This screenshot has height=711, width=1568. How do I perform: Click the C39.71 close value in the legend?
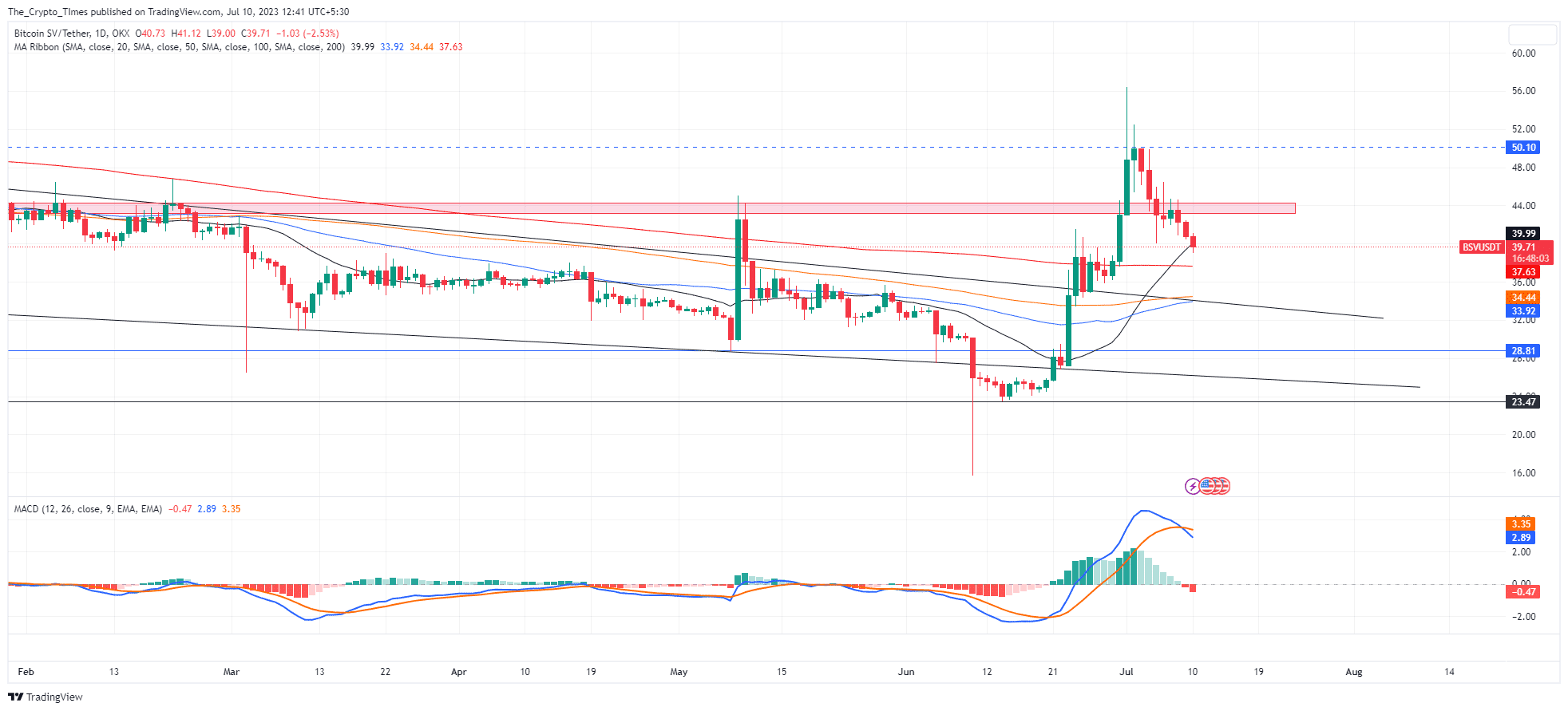[256, 34]
